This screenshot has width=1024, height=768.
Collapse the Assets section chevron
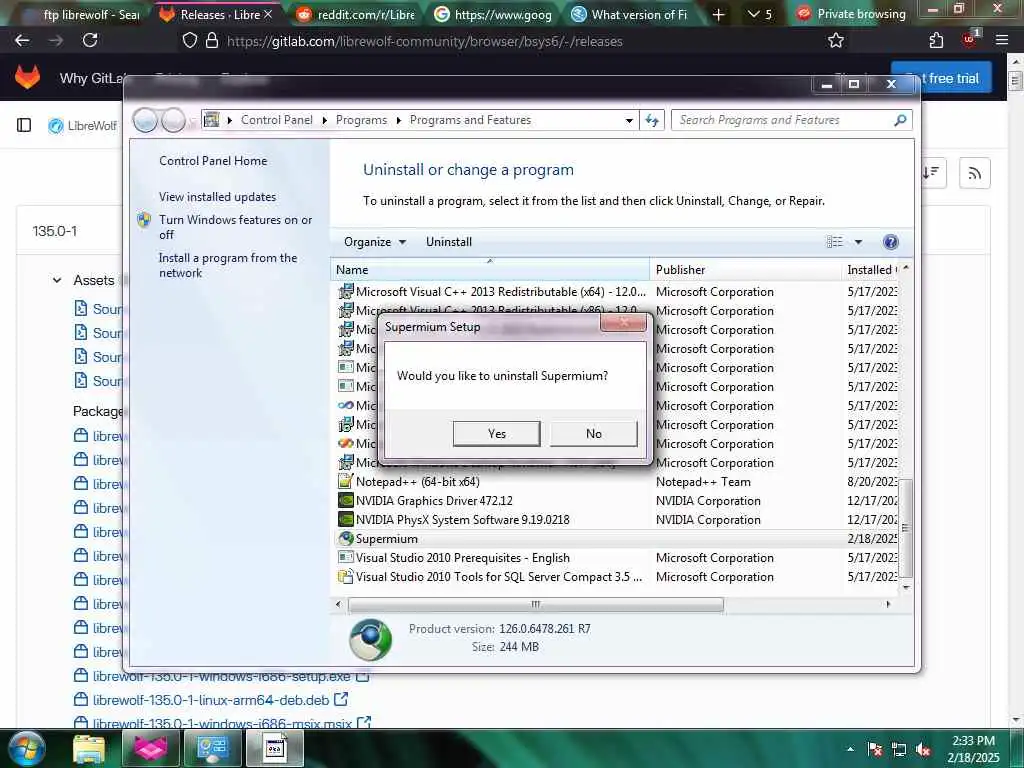(57, 280)
